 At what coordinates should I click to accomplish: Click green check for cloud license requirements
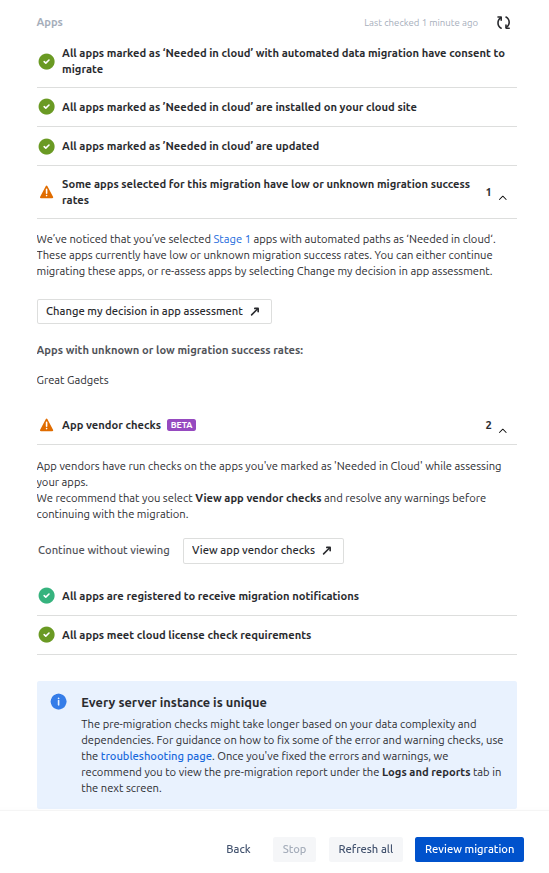click(47, 635)
